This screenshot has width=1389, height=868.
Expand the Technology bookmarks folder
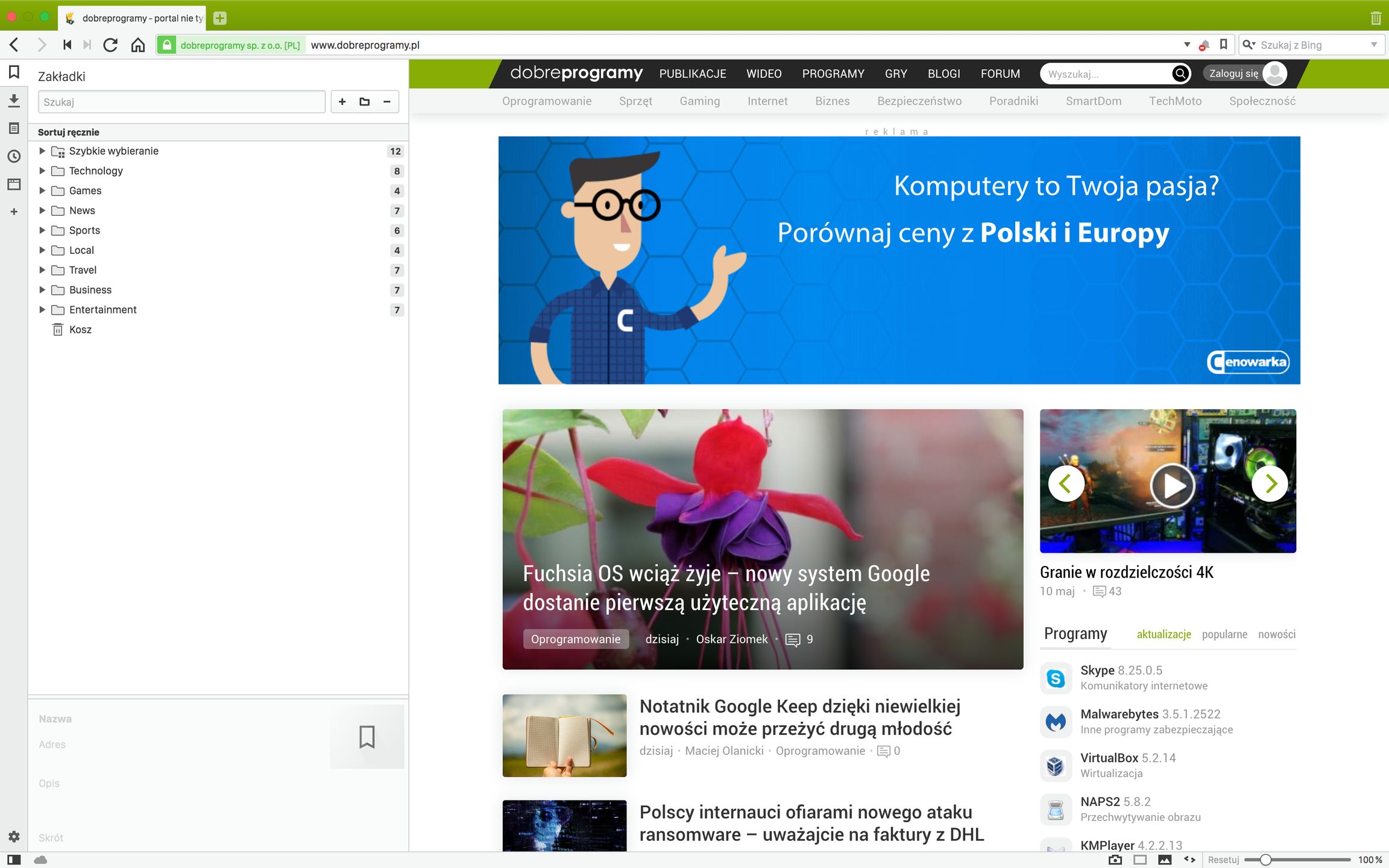click(x=42, y=171)
